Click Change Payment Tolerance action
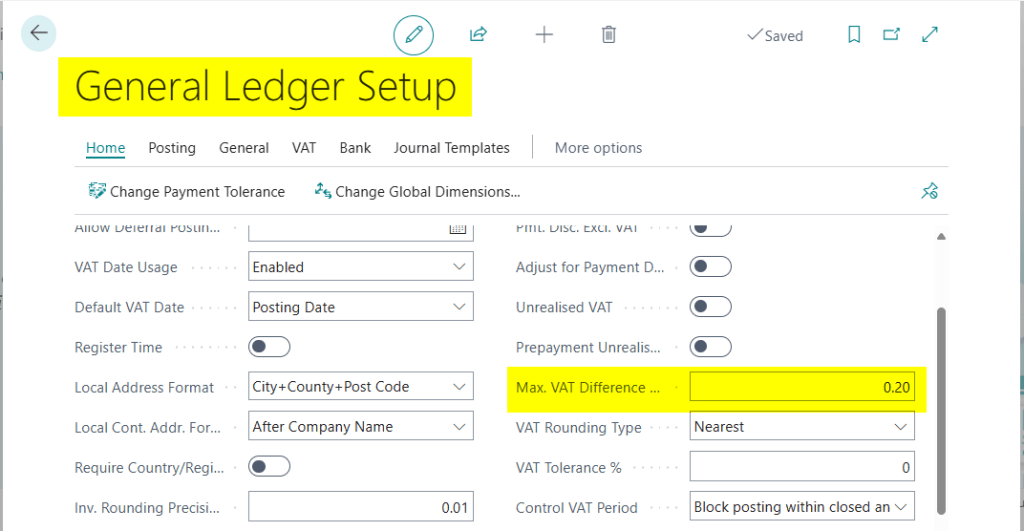Image resolution: width=1024 pixels, height=531 pixels. pos(187,191)
